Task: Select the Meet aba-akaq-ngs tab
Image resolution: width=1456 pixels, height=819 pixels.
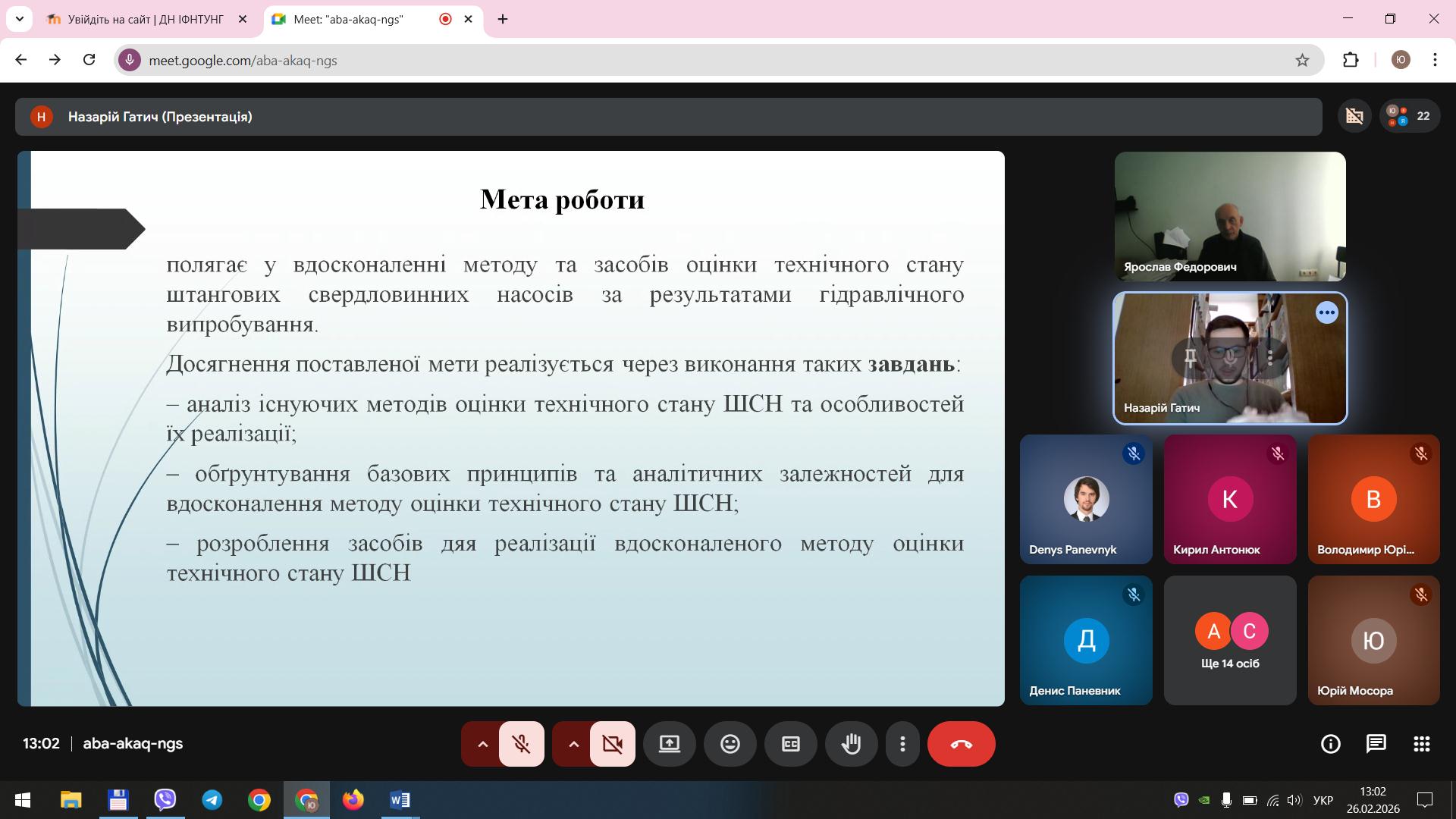Action: click(x=349, y=19)
